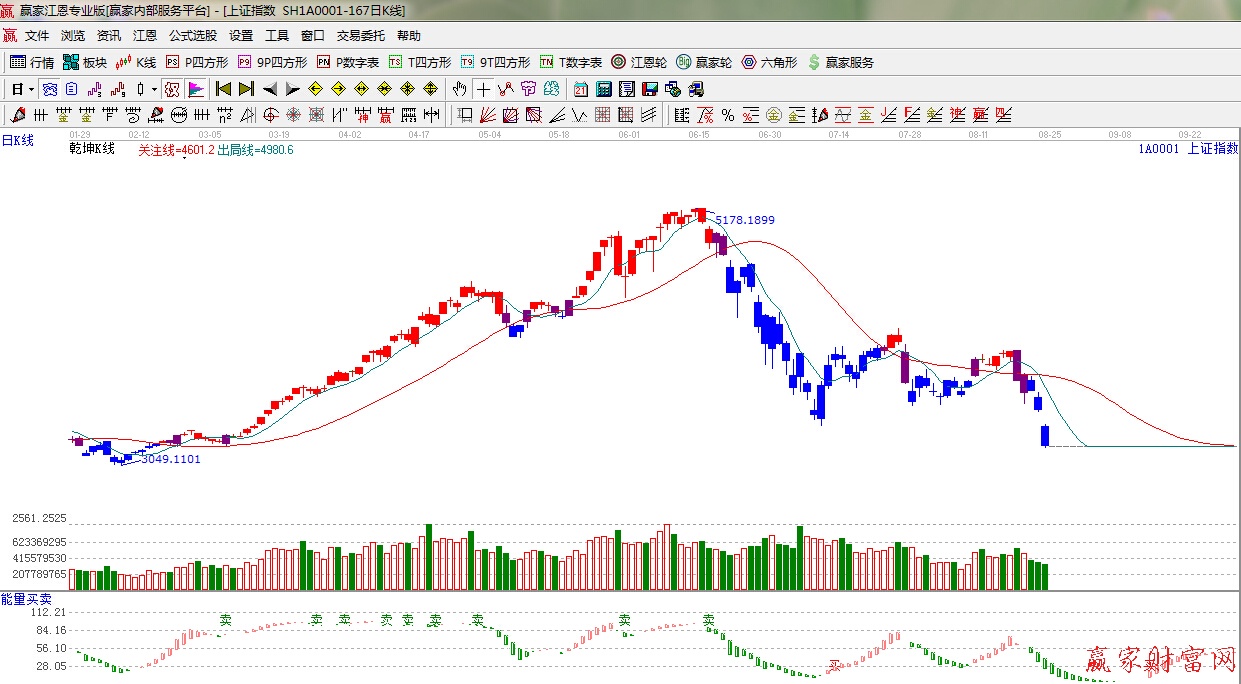Expand the 日 period dropdown arrow
The height and width of the screenshot is (684, 1241).
point(32,89)
